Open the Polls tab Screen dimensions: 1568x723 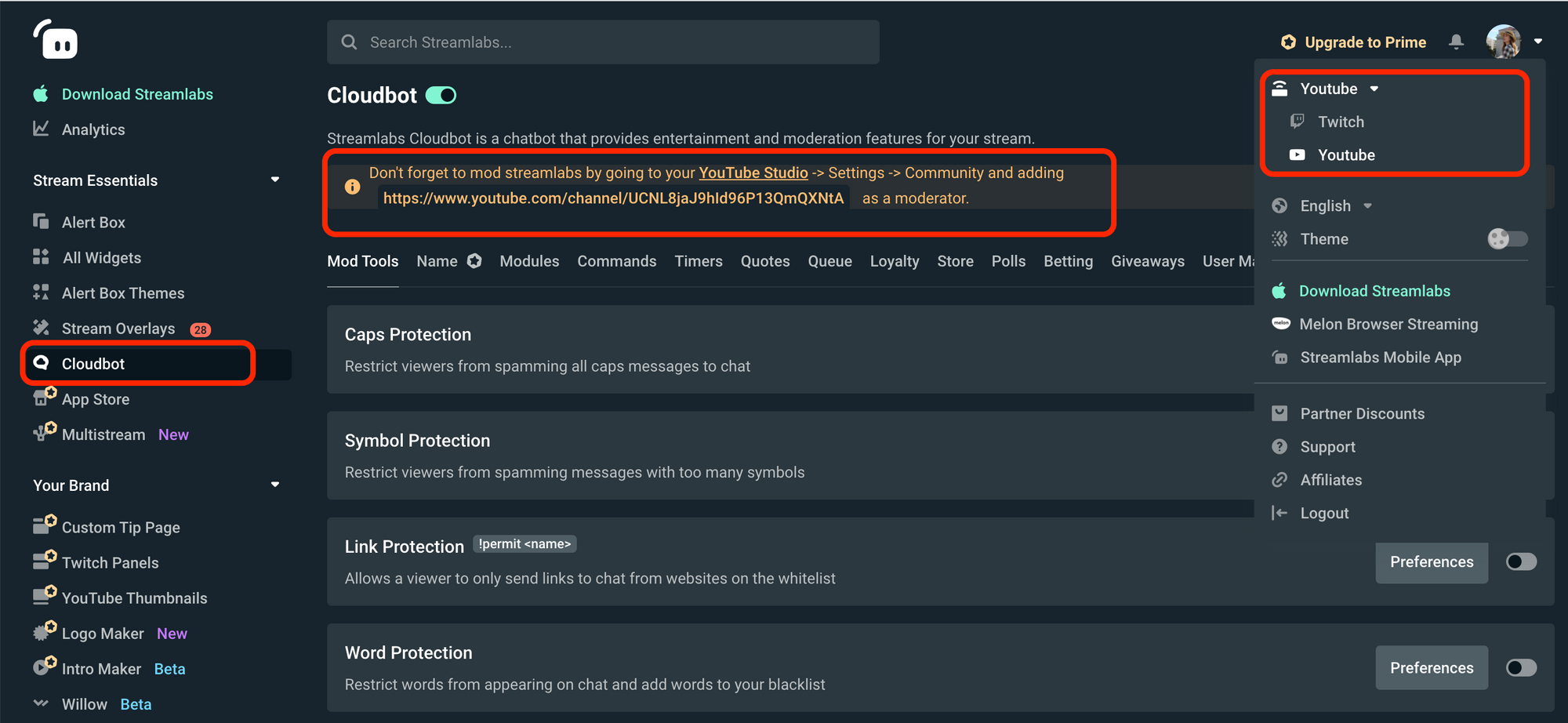click(1008, 261)
